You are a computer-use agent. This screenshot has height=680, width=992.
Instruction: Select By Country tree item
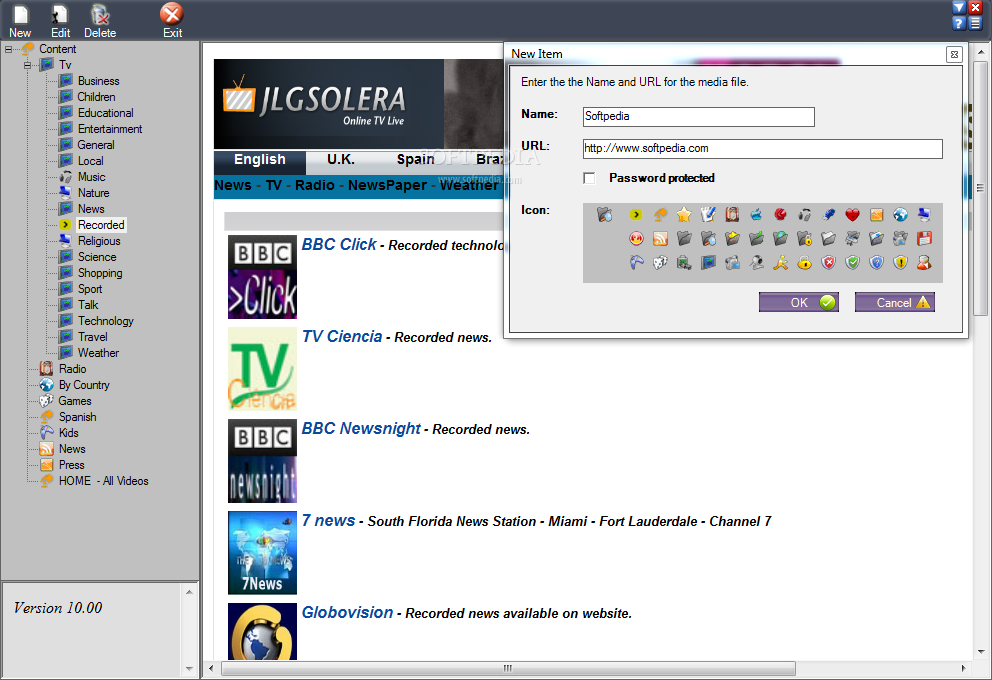(x=84, y=385)
